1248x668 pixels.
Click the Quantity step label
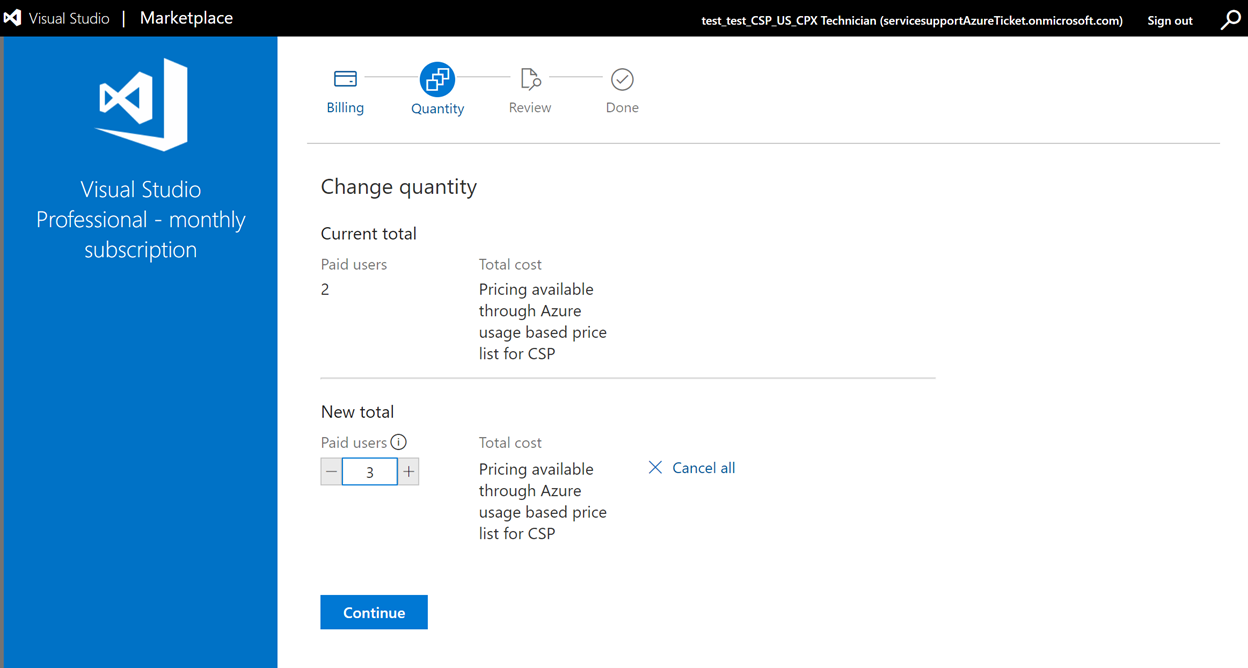(437, 107)
